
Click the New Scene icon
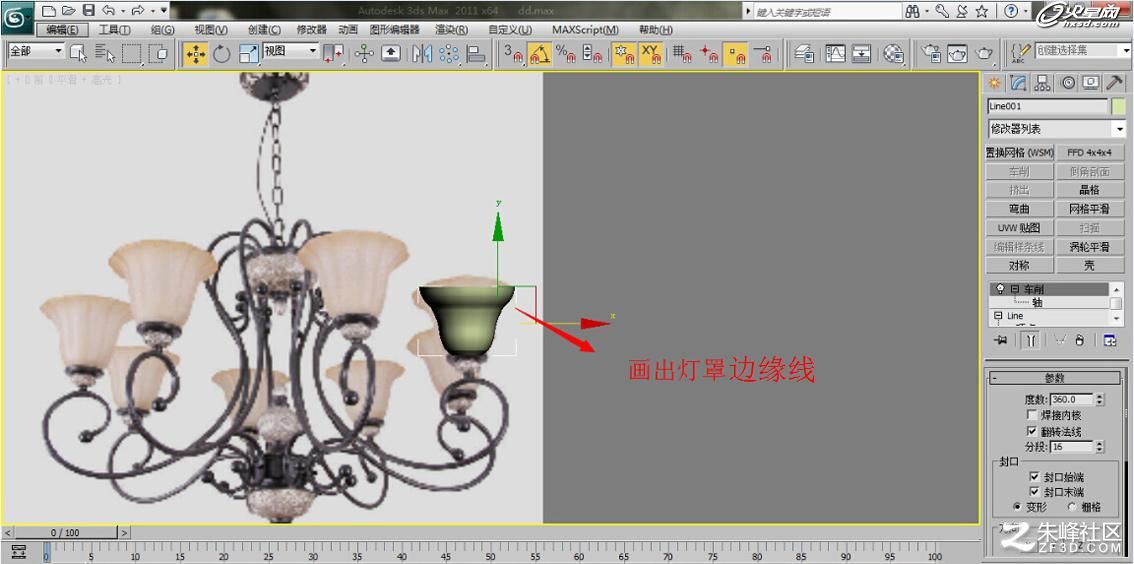pyautogui.click(x=48, y=11)
